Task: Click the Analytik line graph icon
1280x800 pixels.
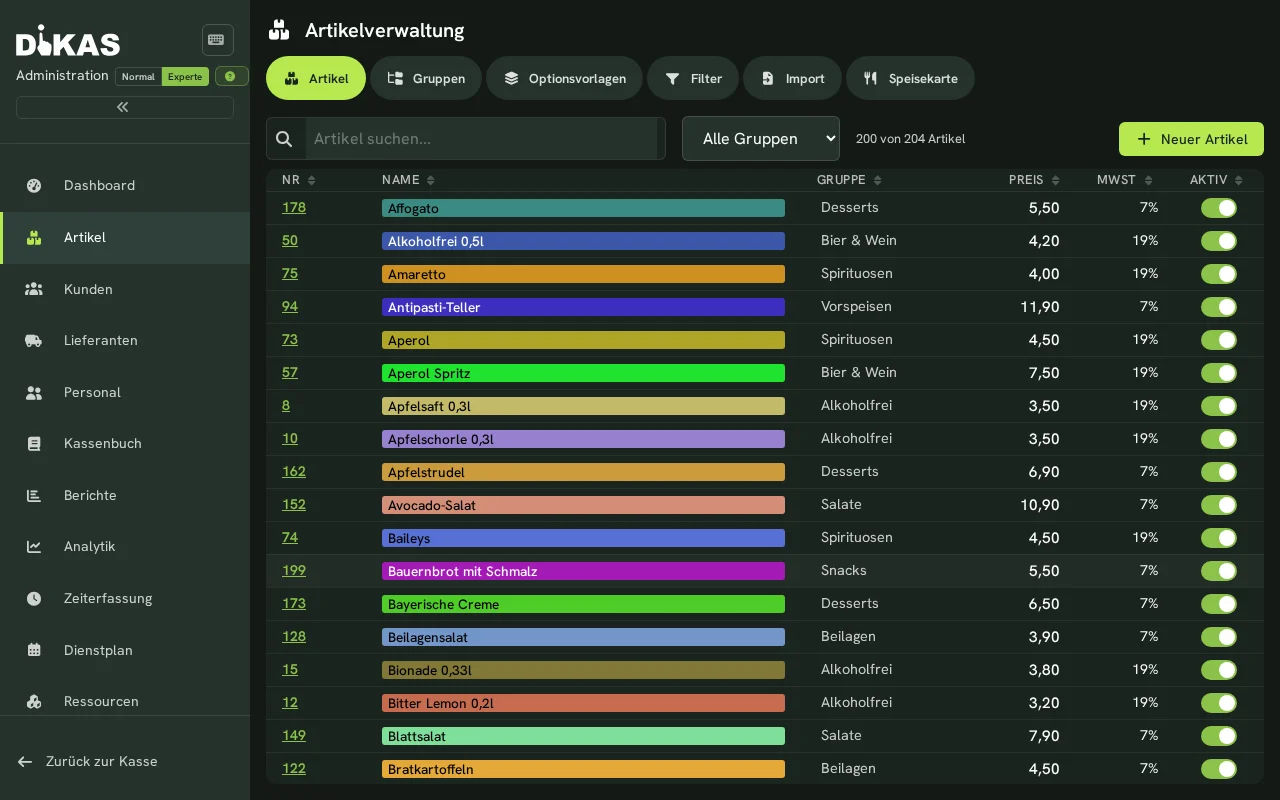Action: pos(34,546)
